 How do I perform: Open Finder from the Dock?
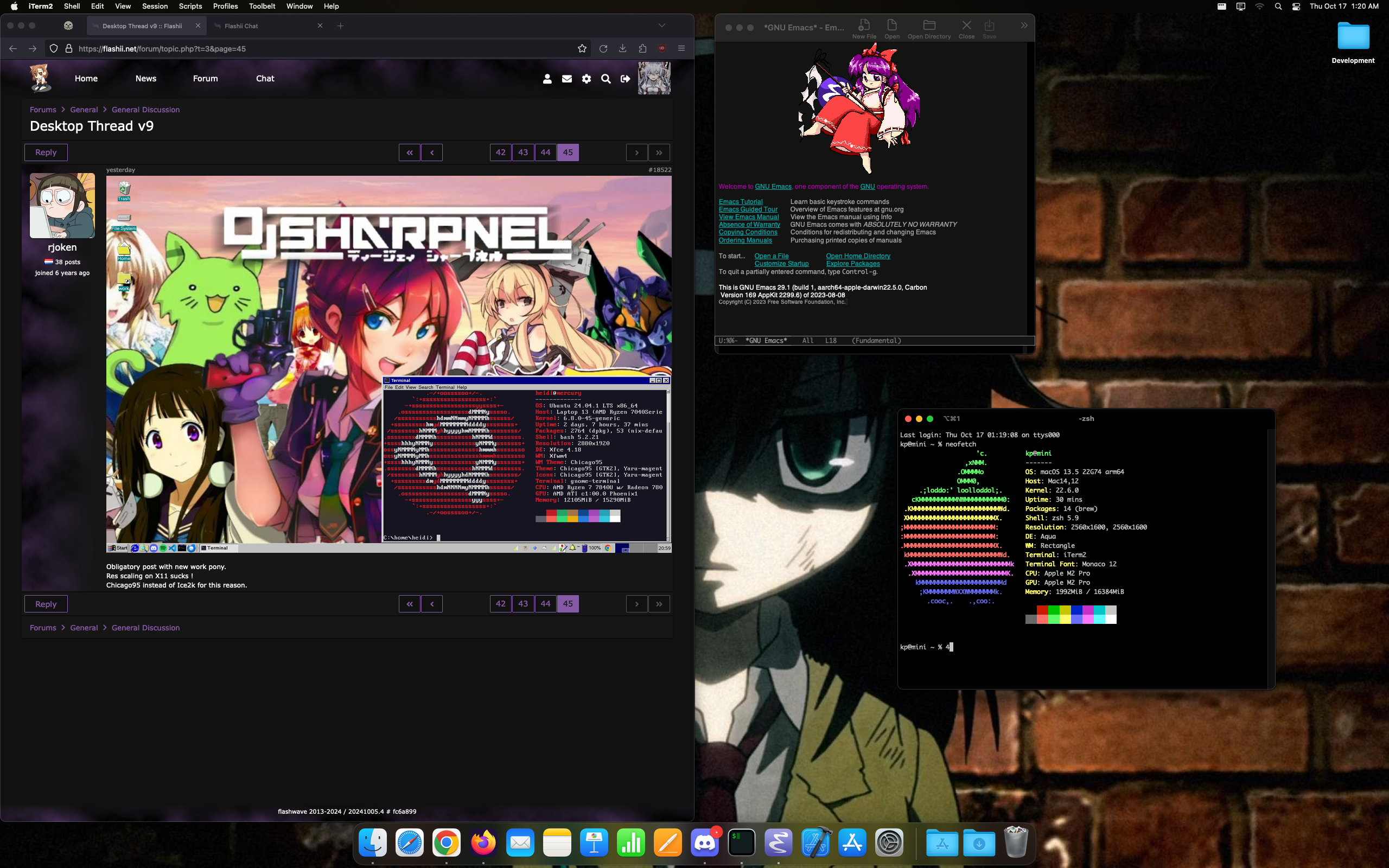click(373, 843)
